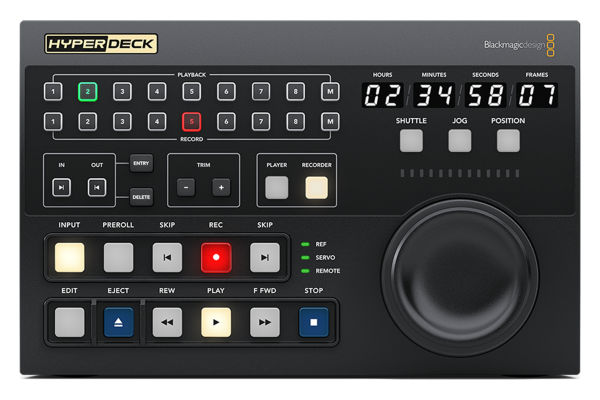Skip forward to next clip

point(265,258)
